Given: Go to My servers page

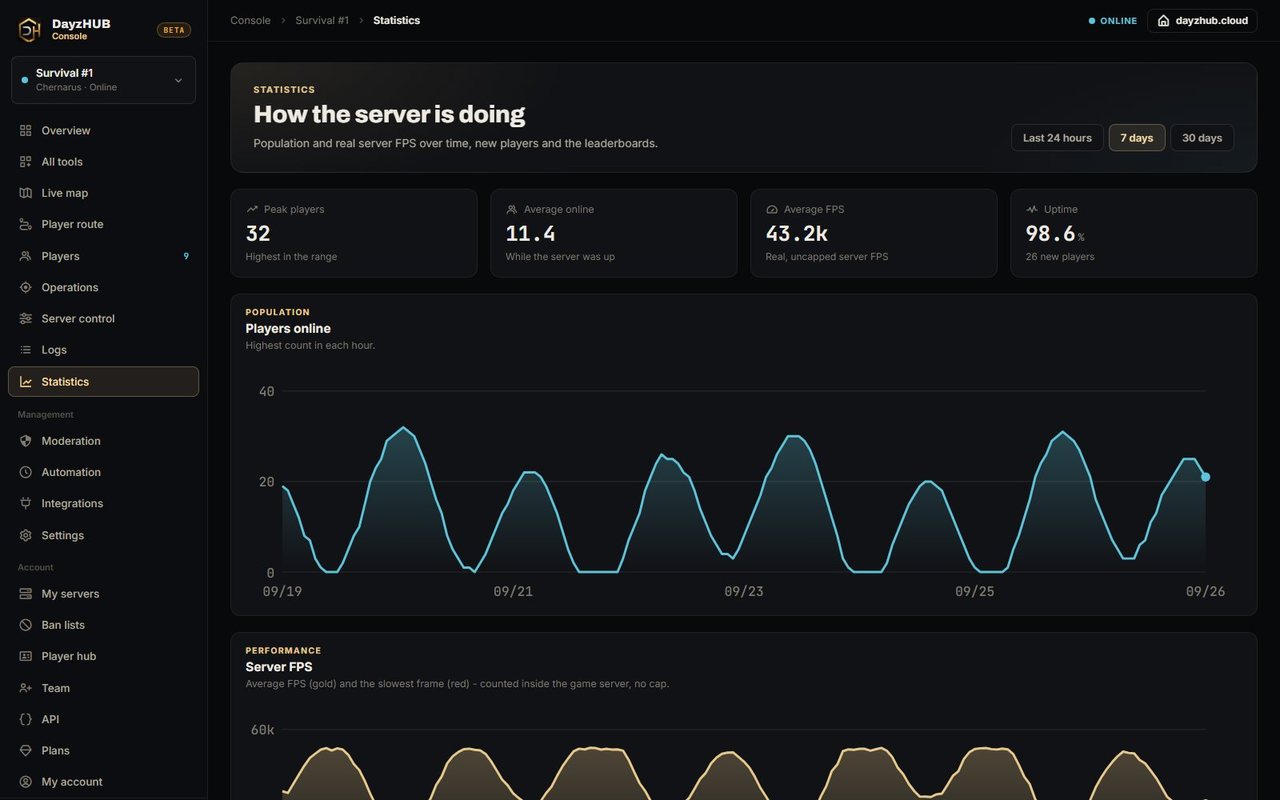Looking at the screenshot, I should click(103, 594).
